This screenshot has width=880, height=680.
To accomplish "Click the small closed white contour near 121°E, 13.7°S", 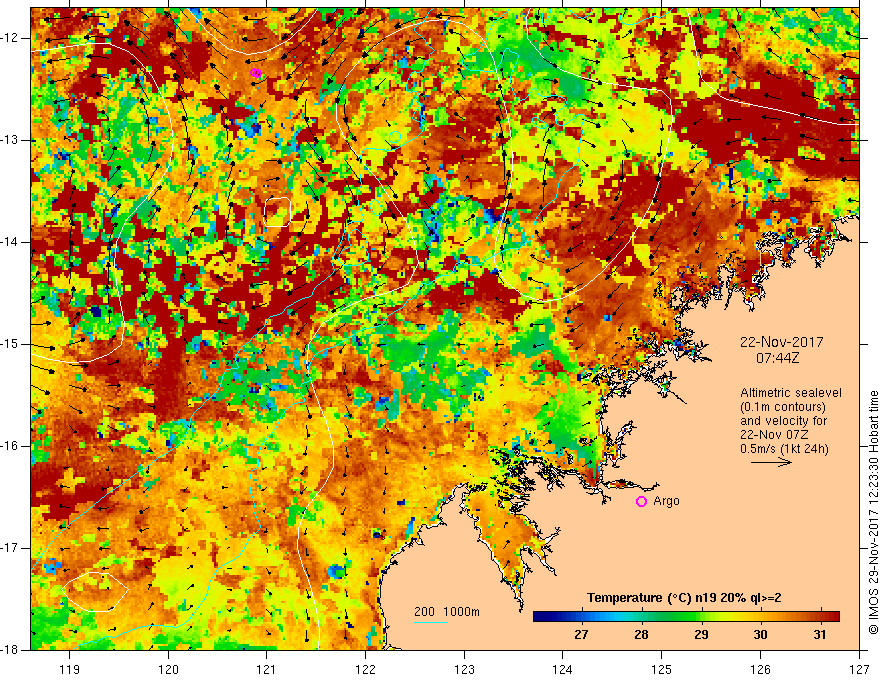I will (277, 212).
